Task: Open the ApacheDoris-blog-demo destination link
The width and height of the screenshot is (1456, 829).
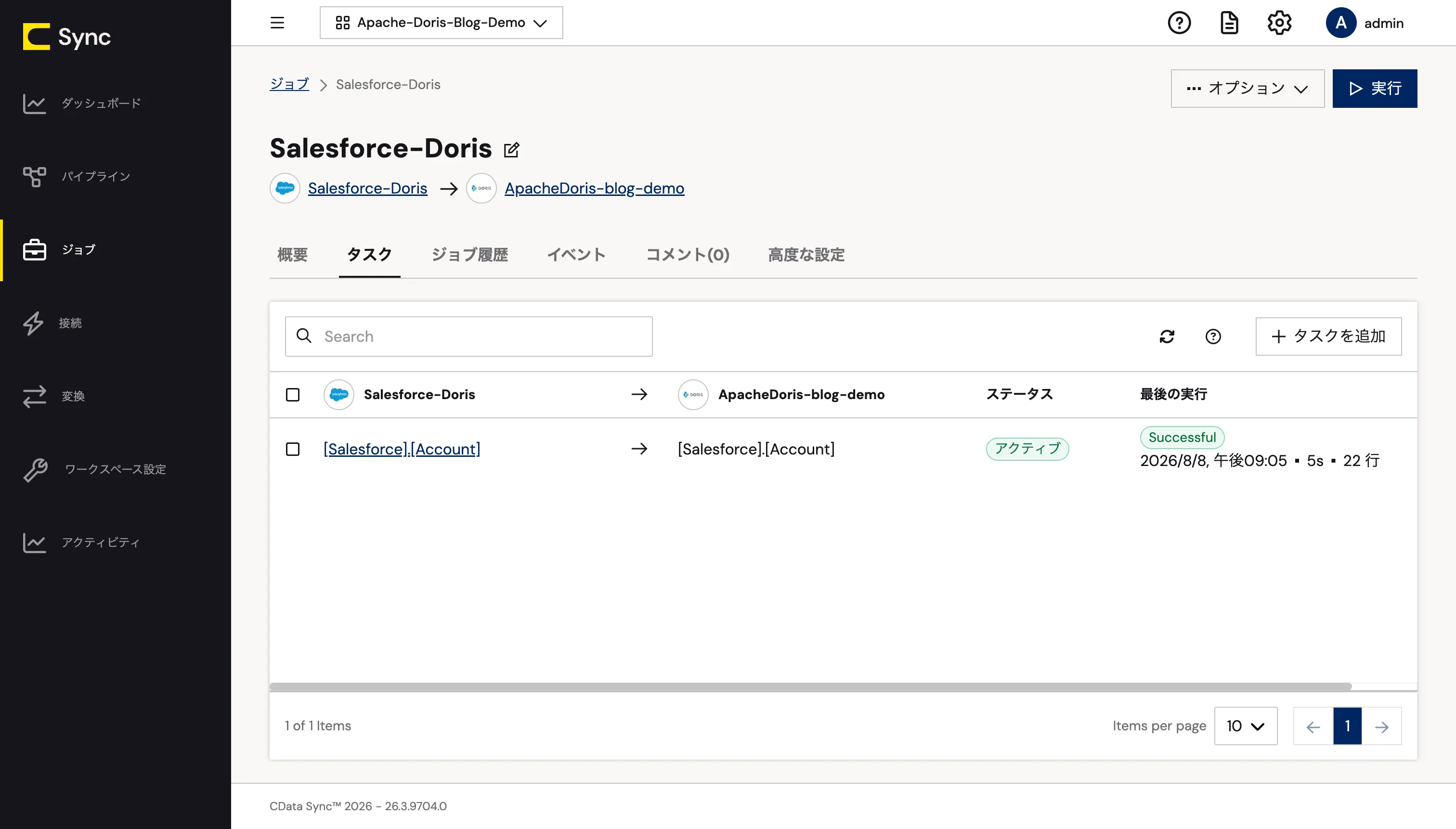Action: click(595, 188)
